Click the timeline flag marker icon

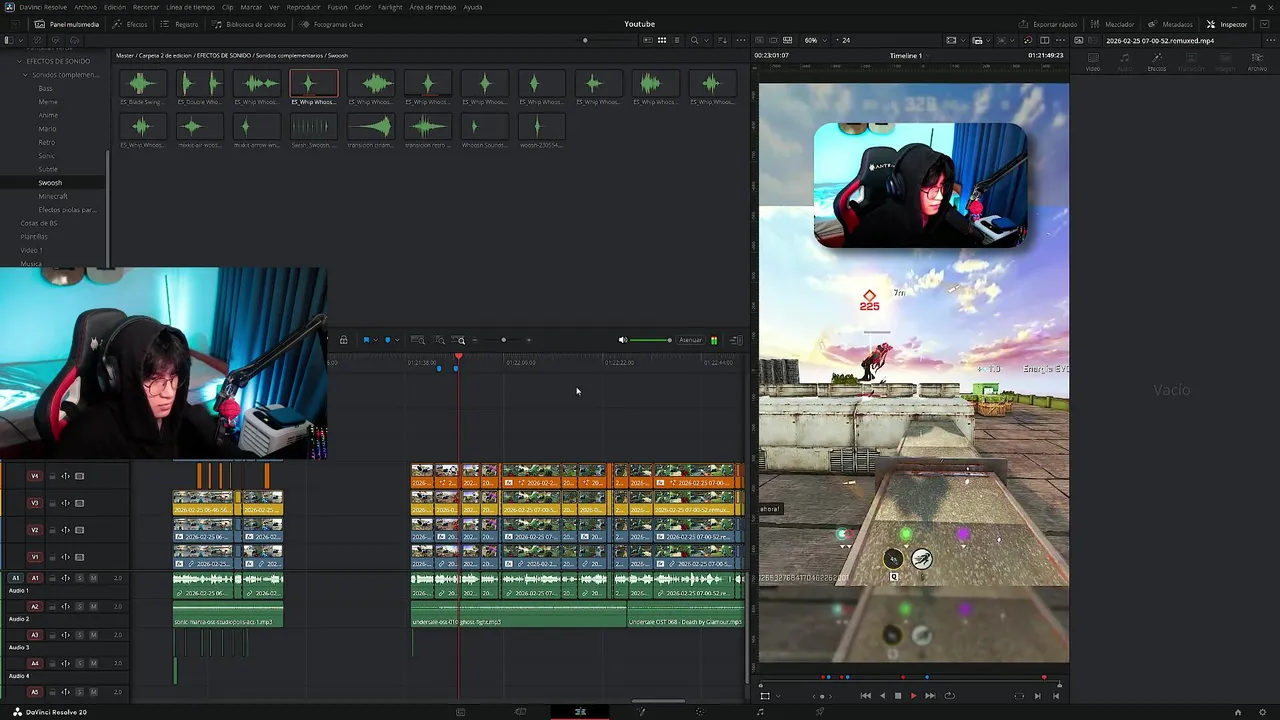(366, 340)
